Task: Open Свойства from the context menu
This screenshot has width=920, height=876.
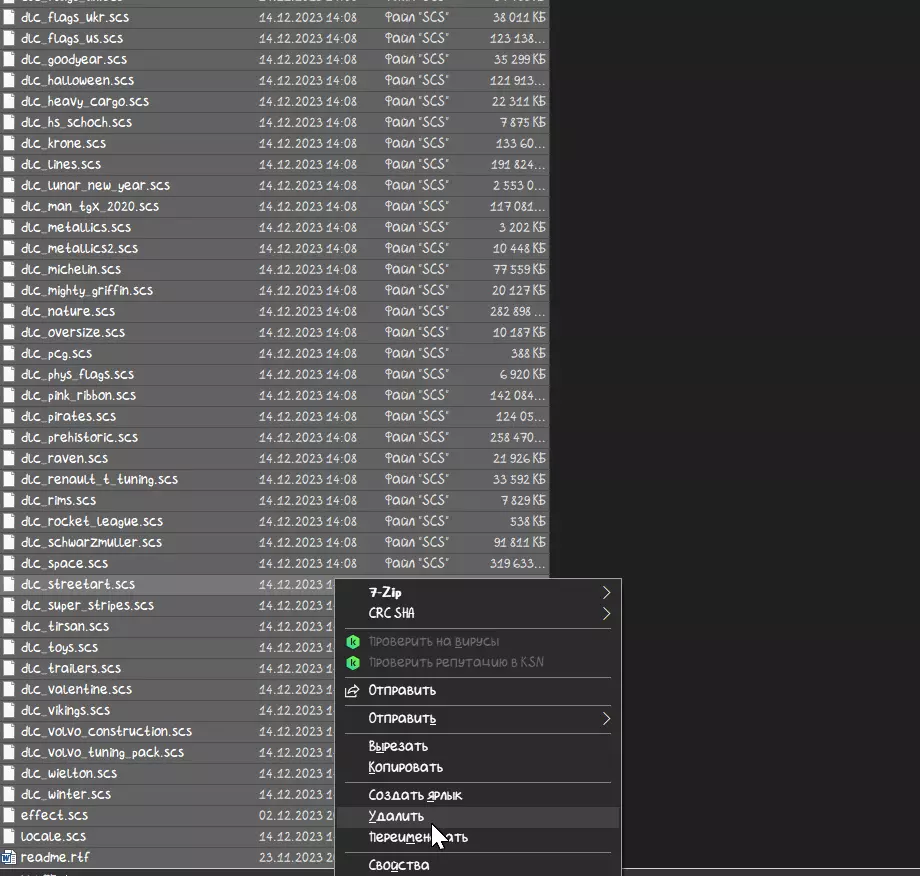Action: click(x=478, y=865)
